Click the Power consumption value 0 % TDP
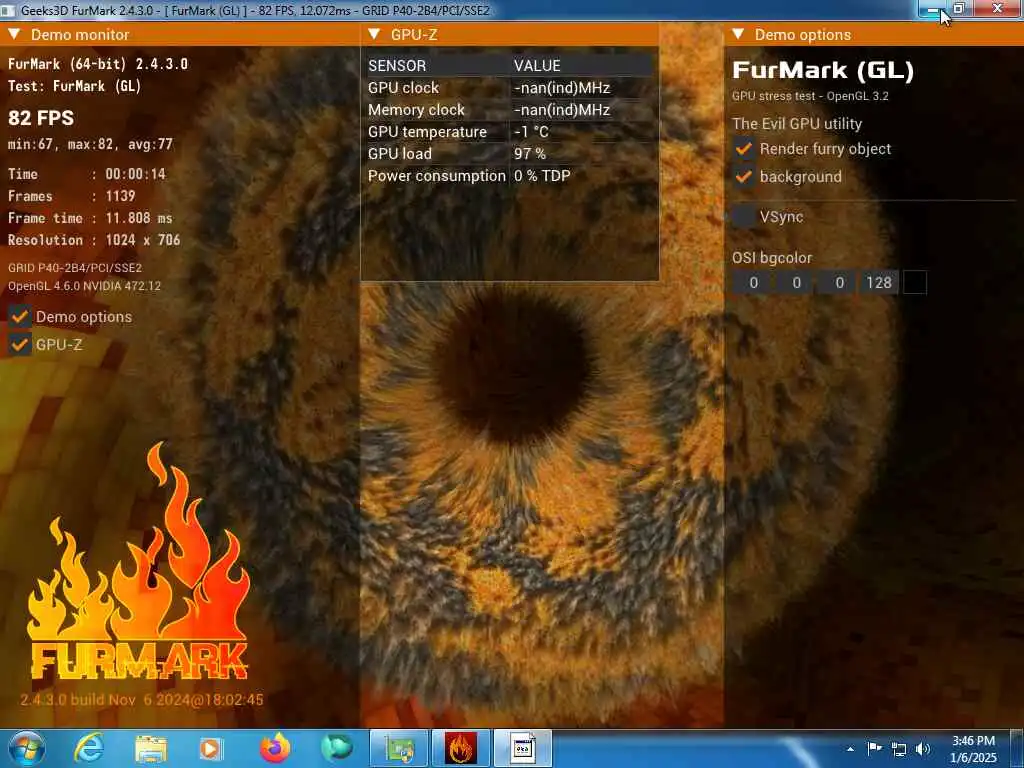 [542, 176]
